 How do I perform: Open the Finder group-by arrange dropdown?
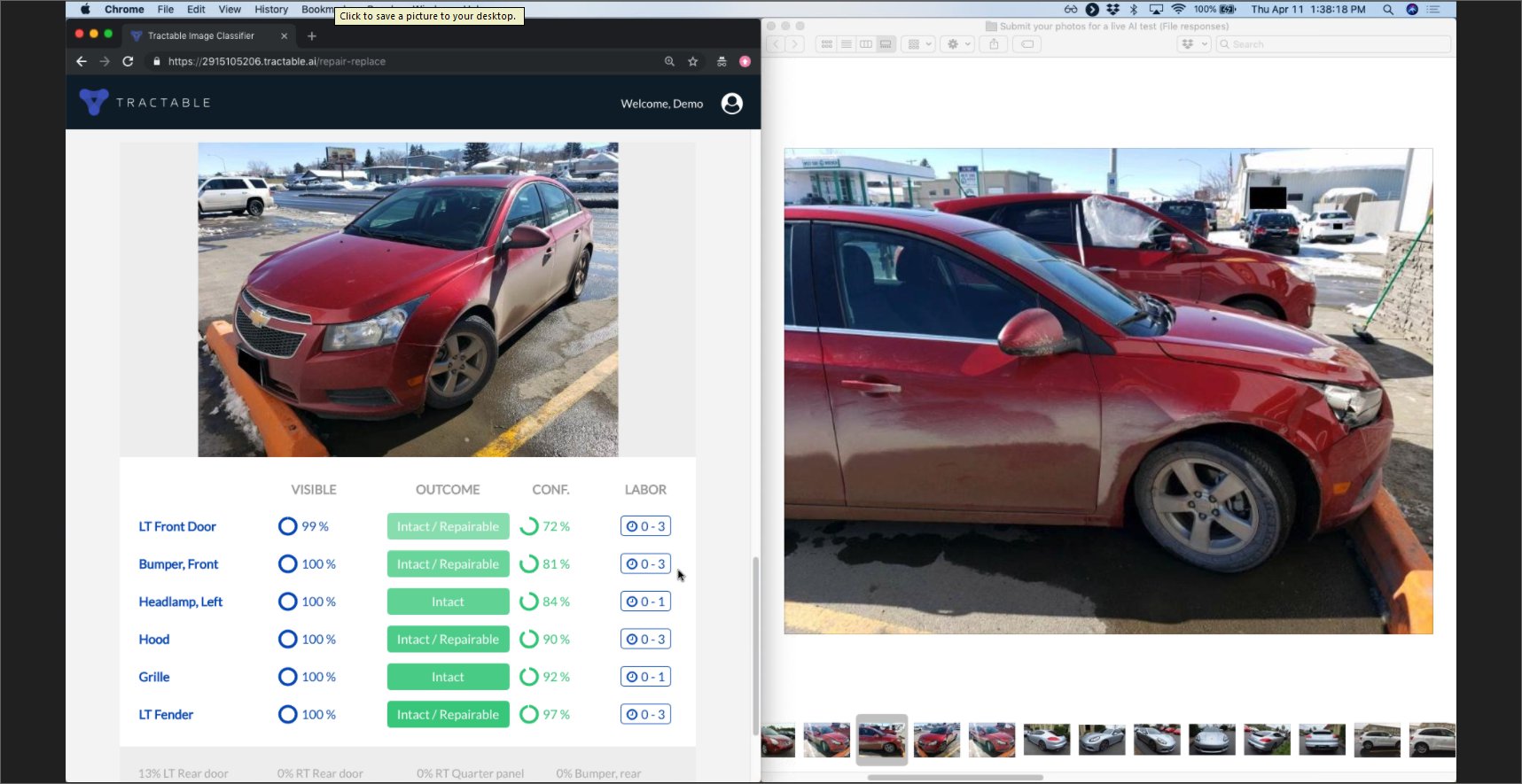(919, 44)
